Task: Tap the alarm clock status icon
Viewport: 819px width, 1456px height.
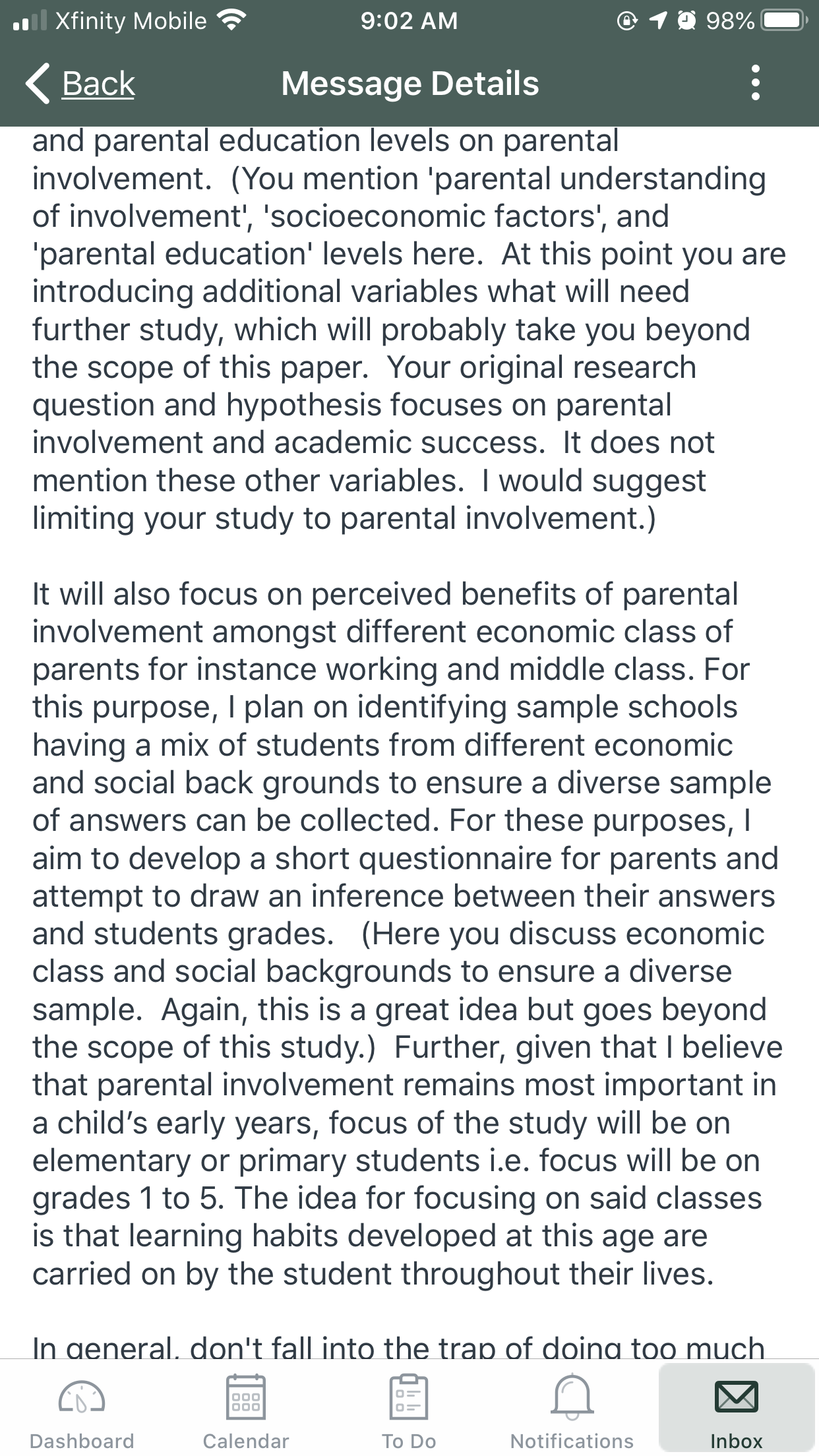Action: pos(686,21)
